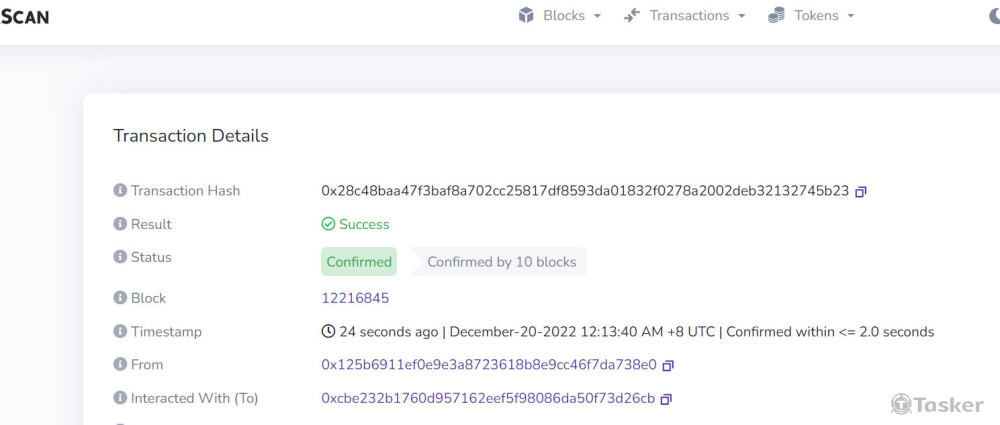Copy the From address
This screenshot has height=425, width=1000.
pyautogui.click(x=668, y=365)
